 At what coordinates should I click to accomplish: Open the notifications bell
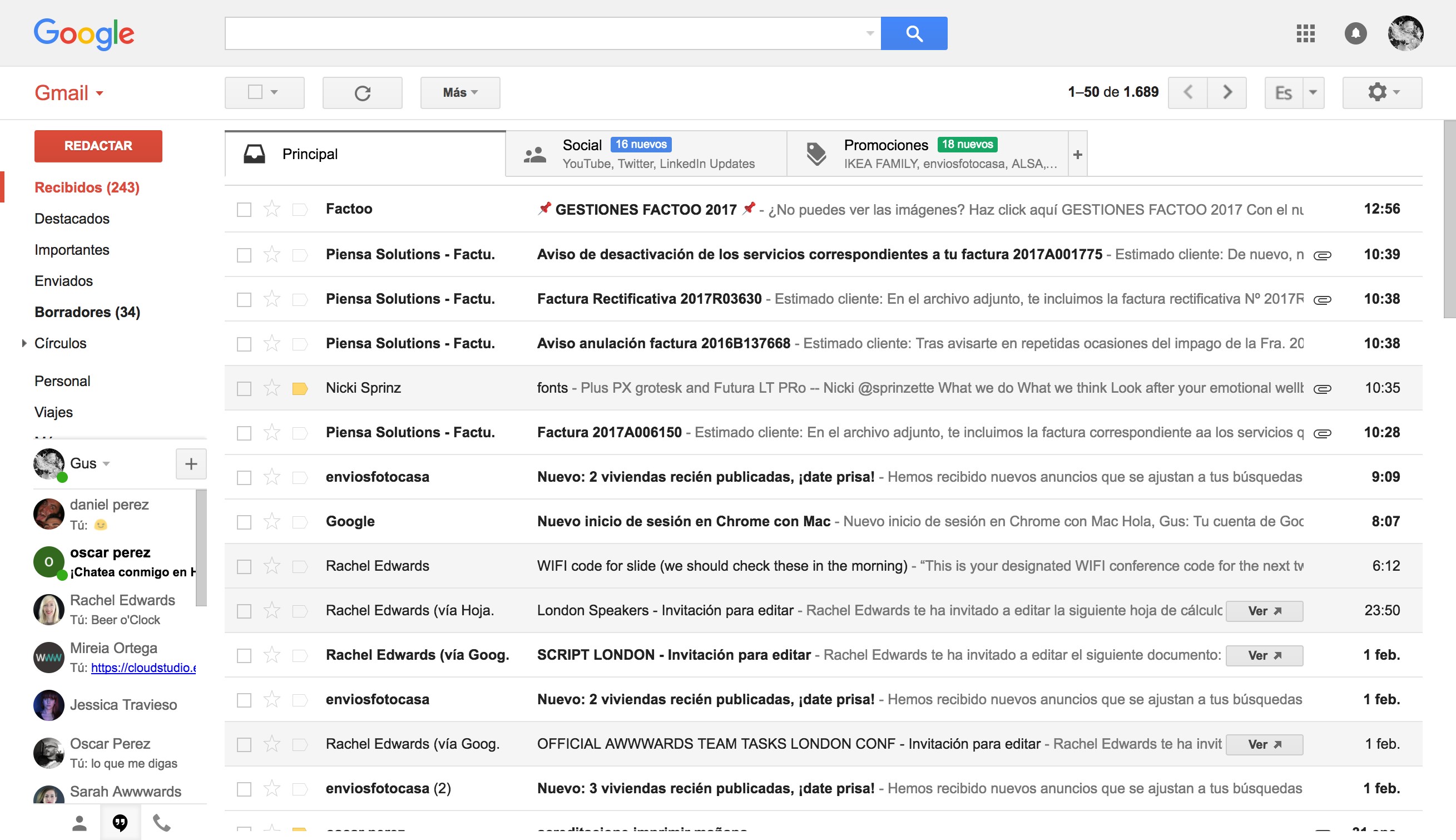[1355, 33]
